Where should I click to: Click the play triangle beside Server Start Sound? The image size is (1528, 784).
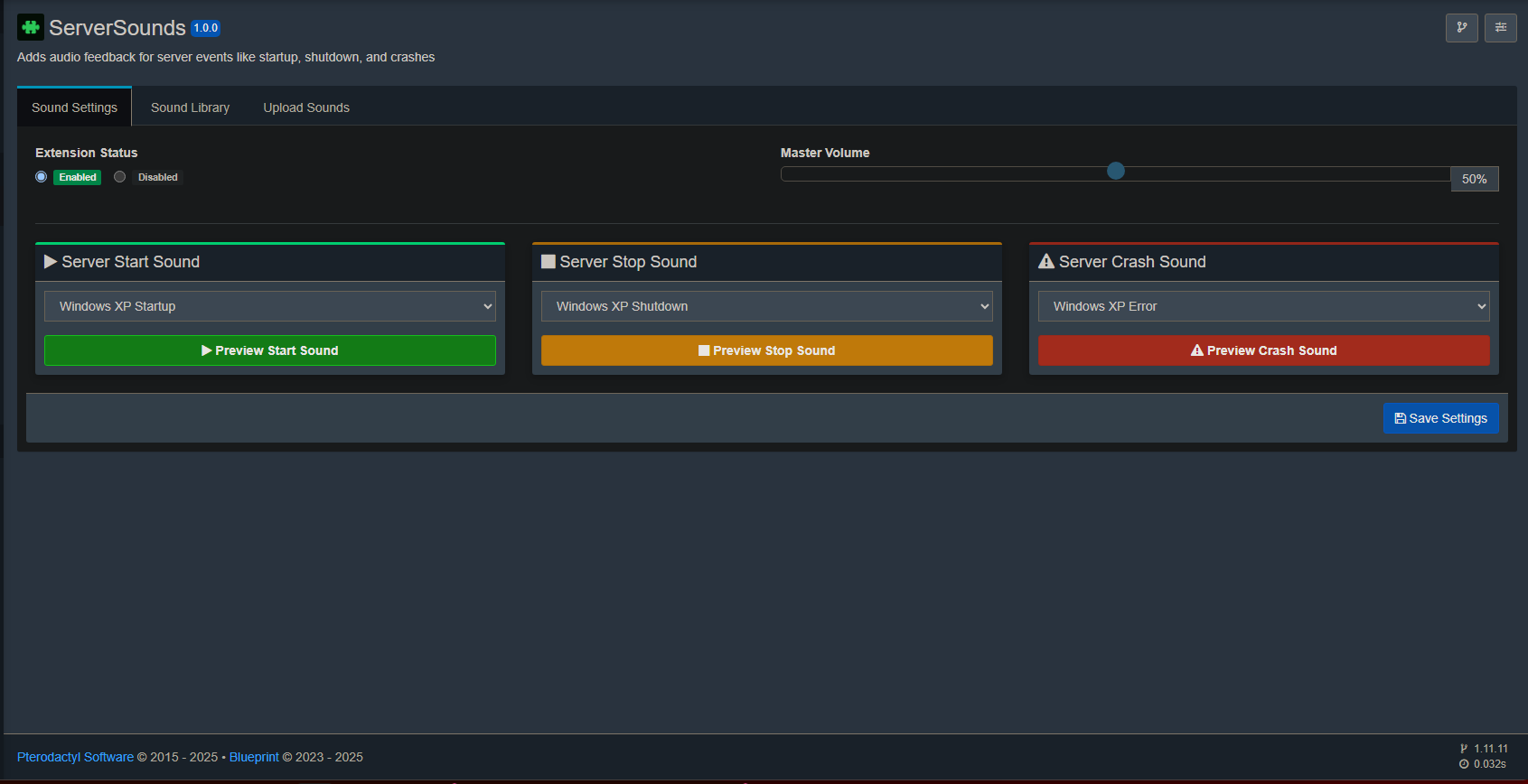[51, 262]
